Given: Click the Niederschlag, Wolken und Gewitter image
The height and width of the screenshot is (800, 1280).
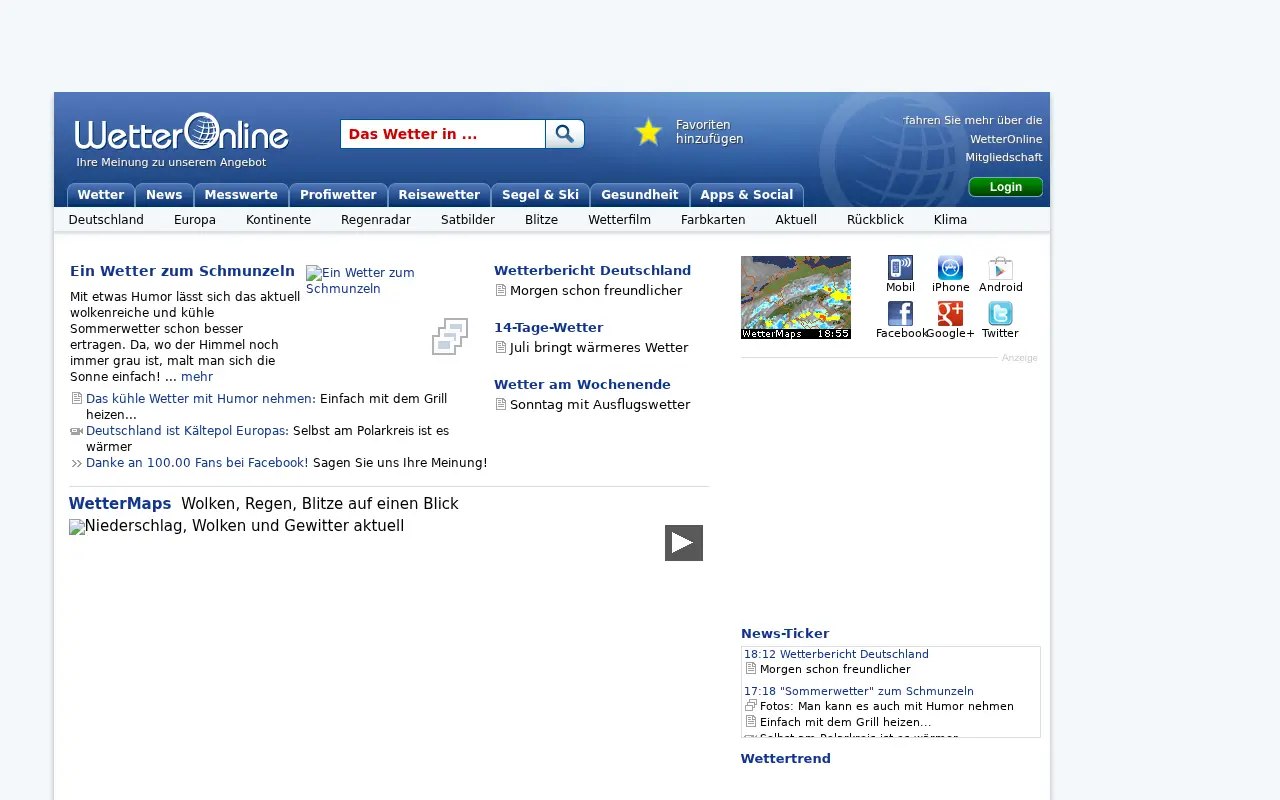Looking at the screenshot, I should (237, 526).
